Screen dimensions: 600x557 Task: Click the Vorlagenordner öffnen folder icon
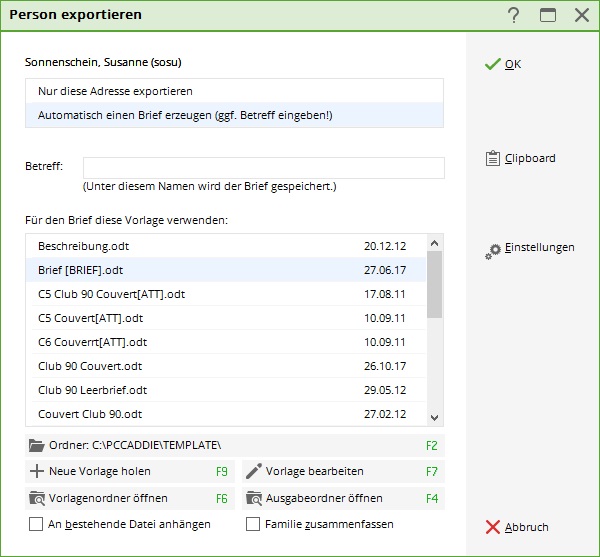tap(37, 497)
